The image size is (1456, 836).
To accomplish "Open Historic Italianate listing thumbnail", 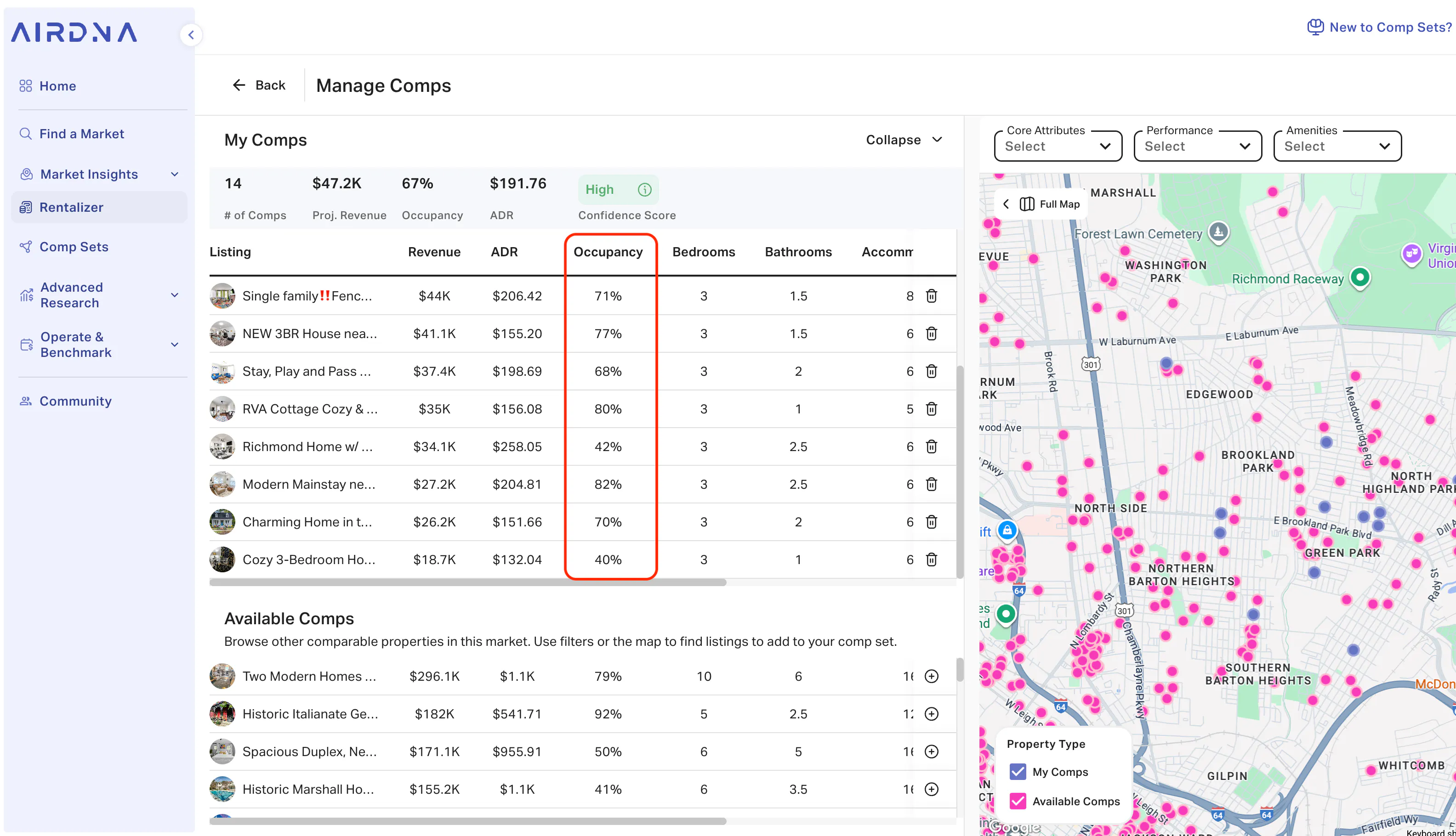I will (222, 714).
